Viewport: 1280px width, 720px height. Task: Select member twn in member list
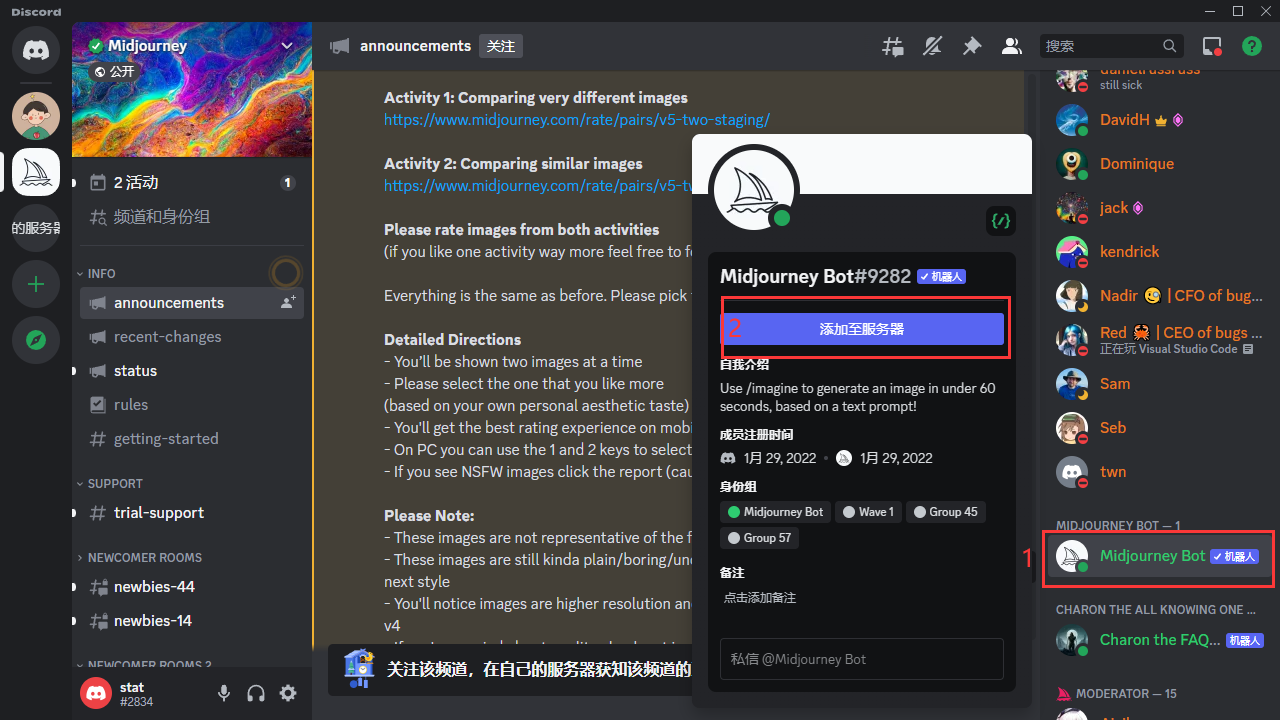tap(1158, 472)
